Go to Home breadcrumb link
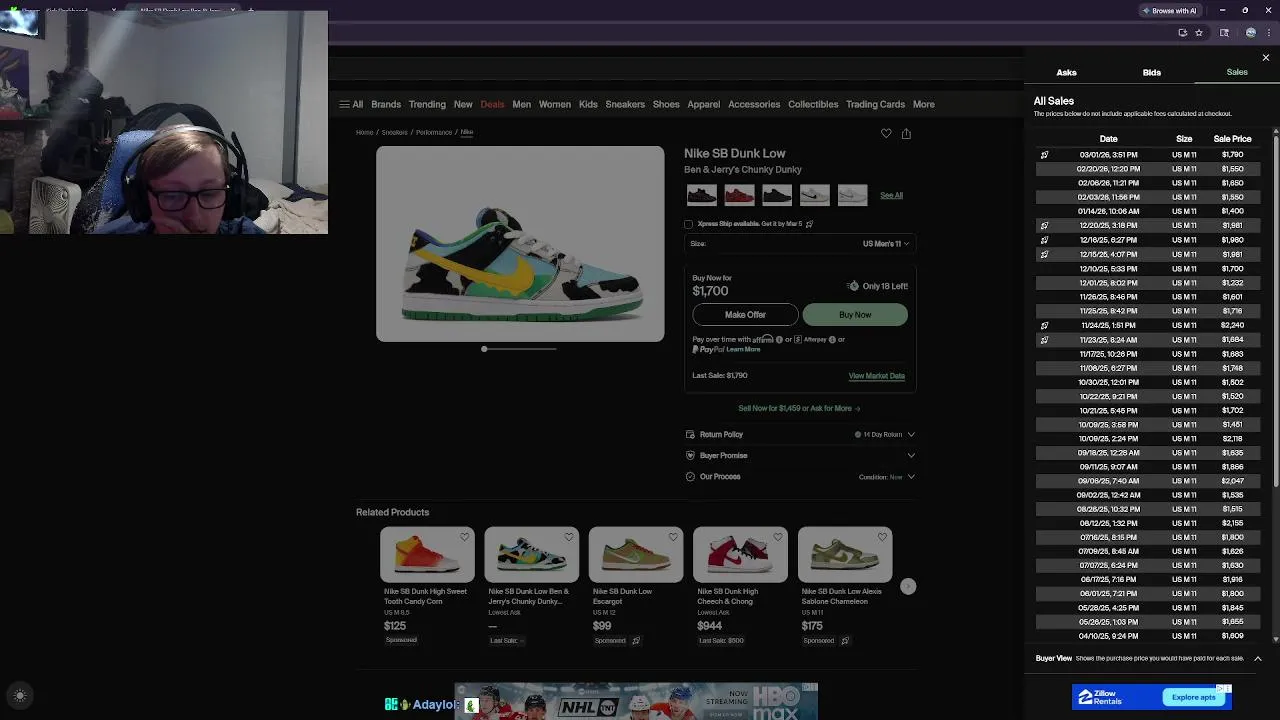 point(364,132)
